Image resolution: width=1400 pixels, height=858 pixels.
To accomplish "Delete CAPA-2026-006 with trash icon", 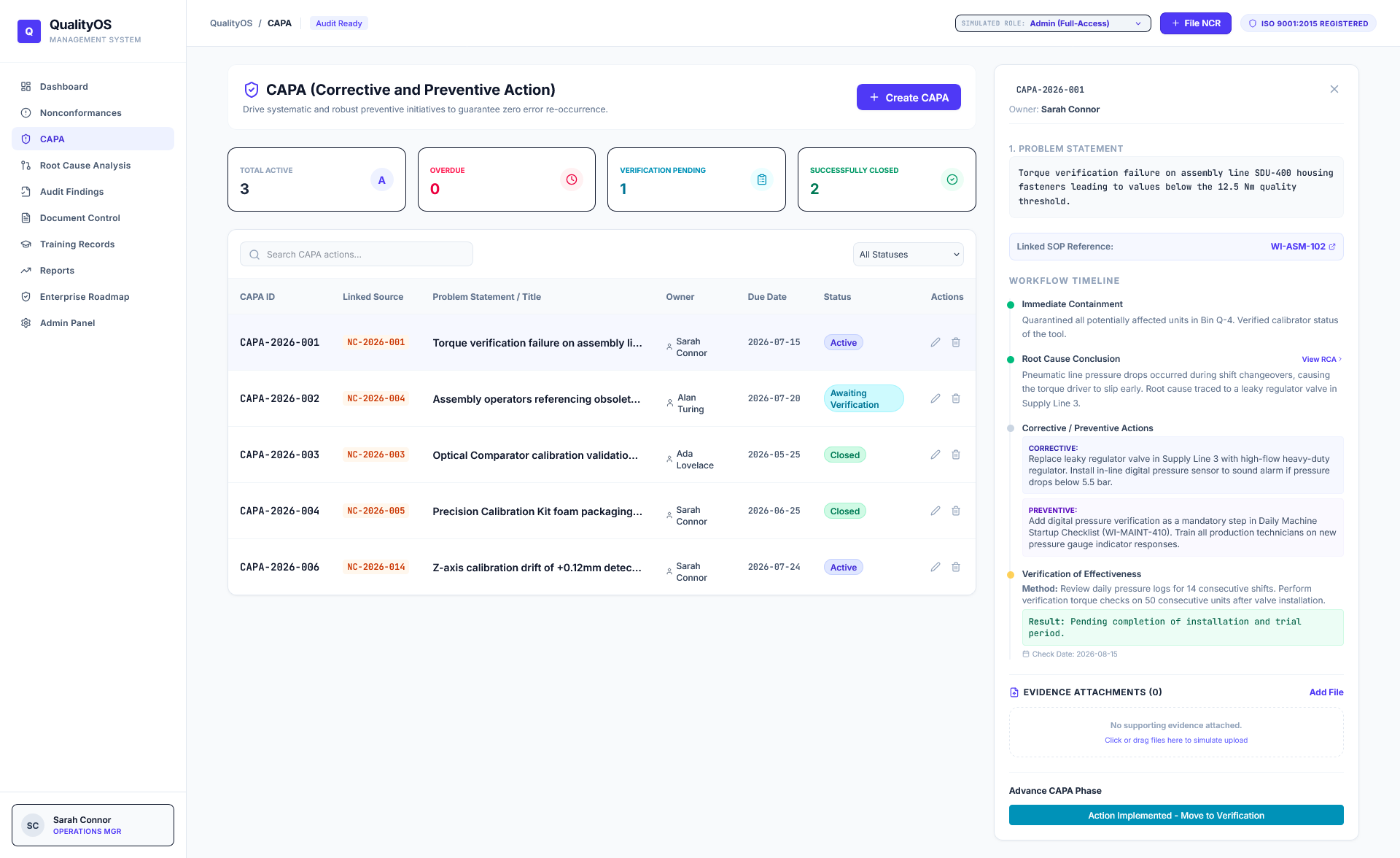I will click(x=956, y=567).
